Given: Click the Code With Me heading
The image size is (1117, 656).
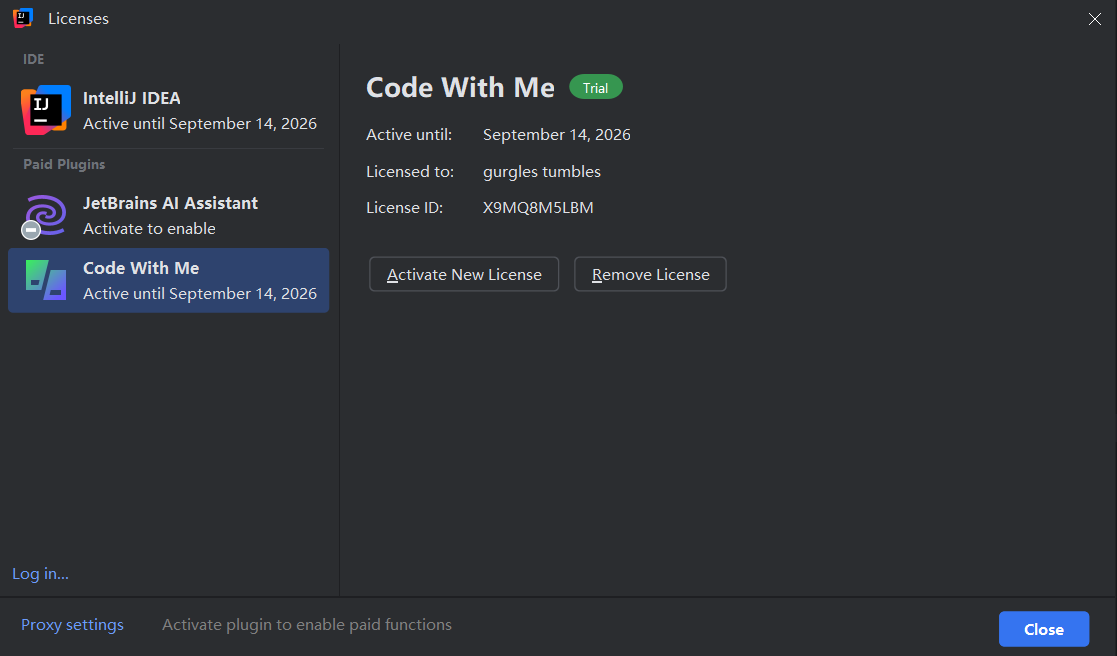Looking at the screenshot, I should pos(460,88).
